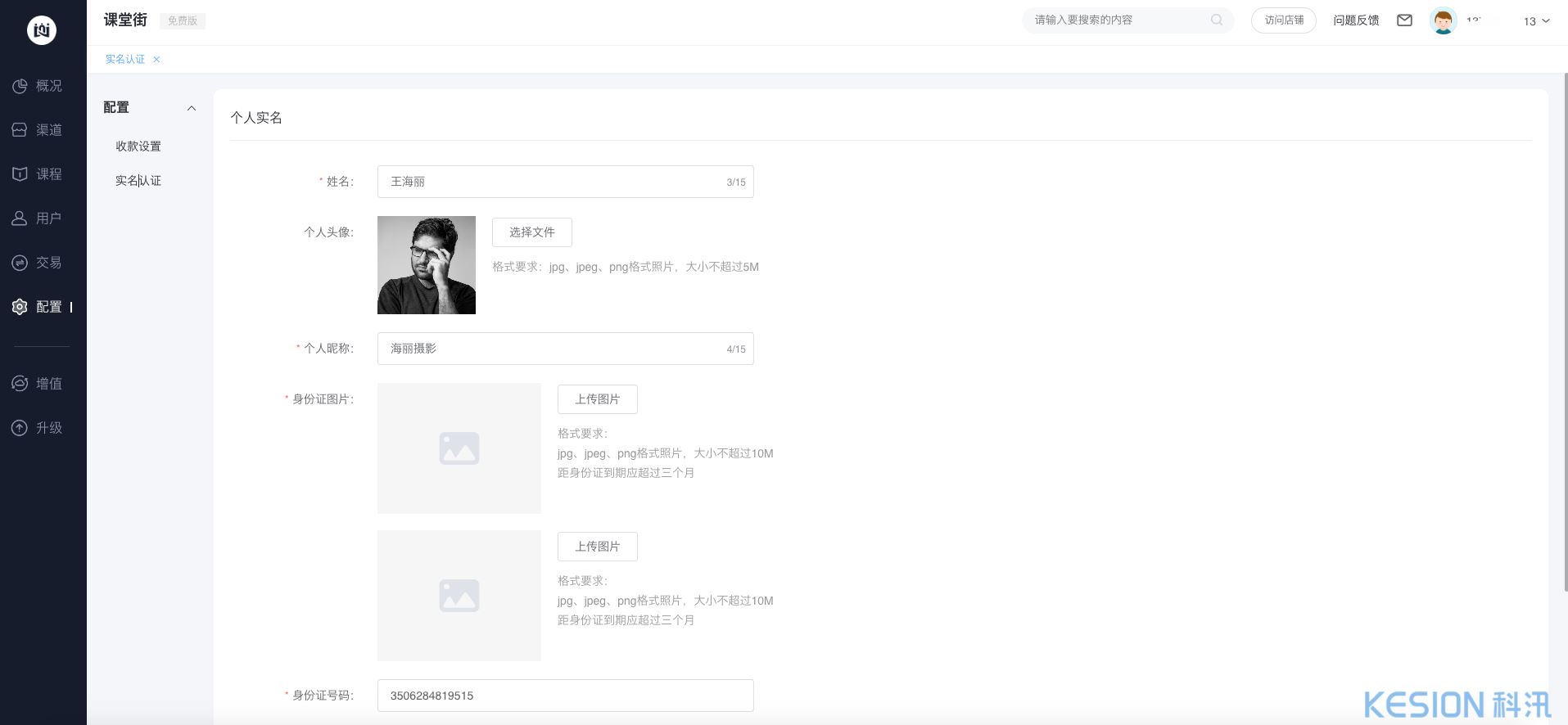Open the 课程 course book icon
Screen dimensions: 1568x725
20,174
